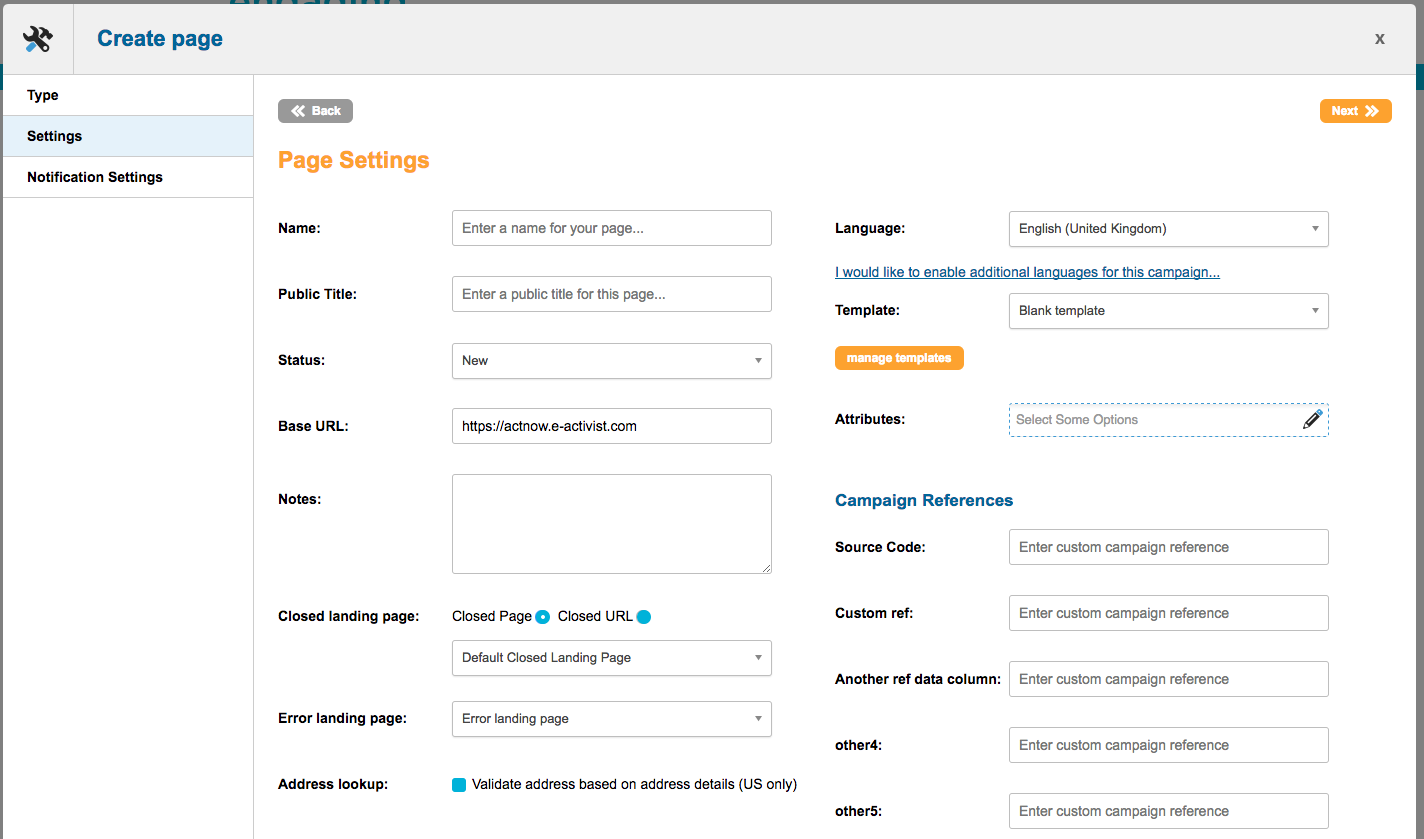Click the manage templates button
This screenshot has height=839, width=1424.
pos(899,358)
